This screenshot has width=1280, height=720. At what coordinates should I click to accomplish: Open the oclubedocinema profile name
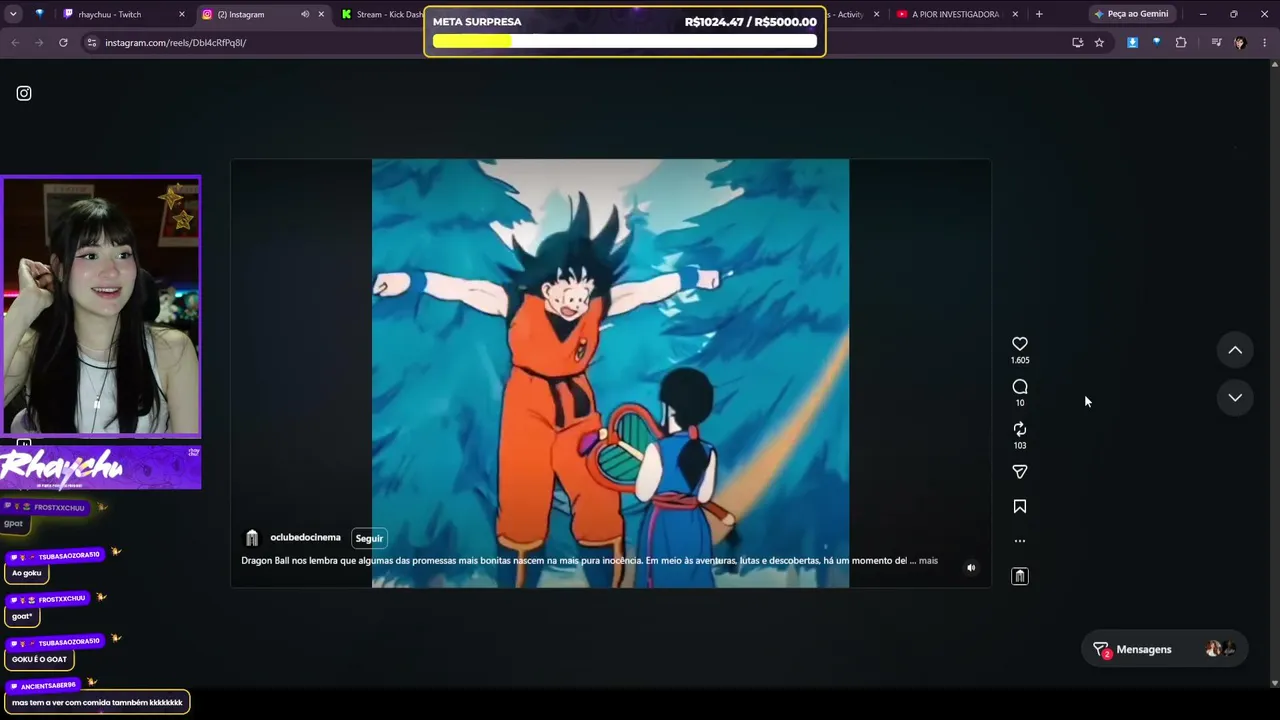pos(305,538)
